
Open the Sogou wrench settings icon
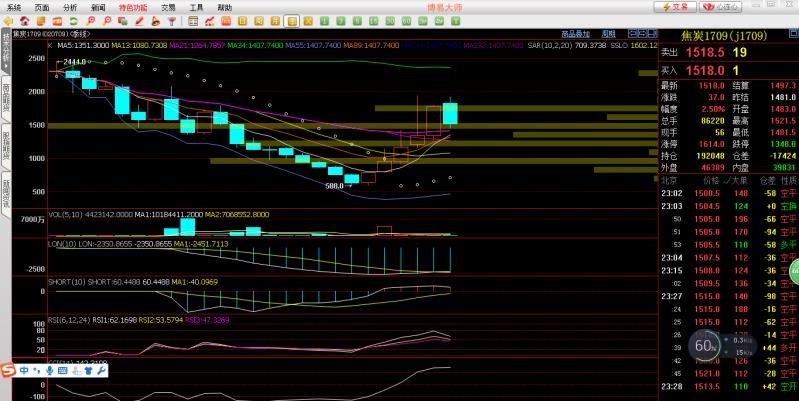point(101,371)
